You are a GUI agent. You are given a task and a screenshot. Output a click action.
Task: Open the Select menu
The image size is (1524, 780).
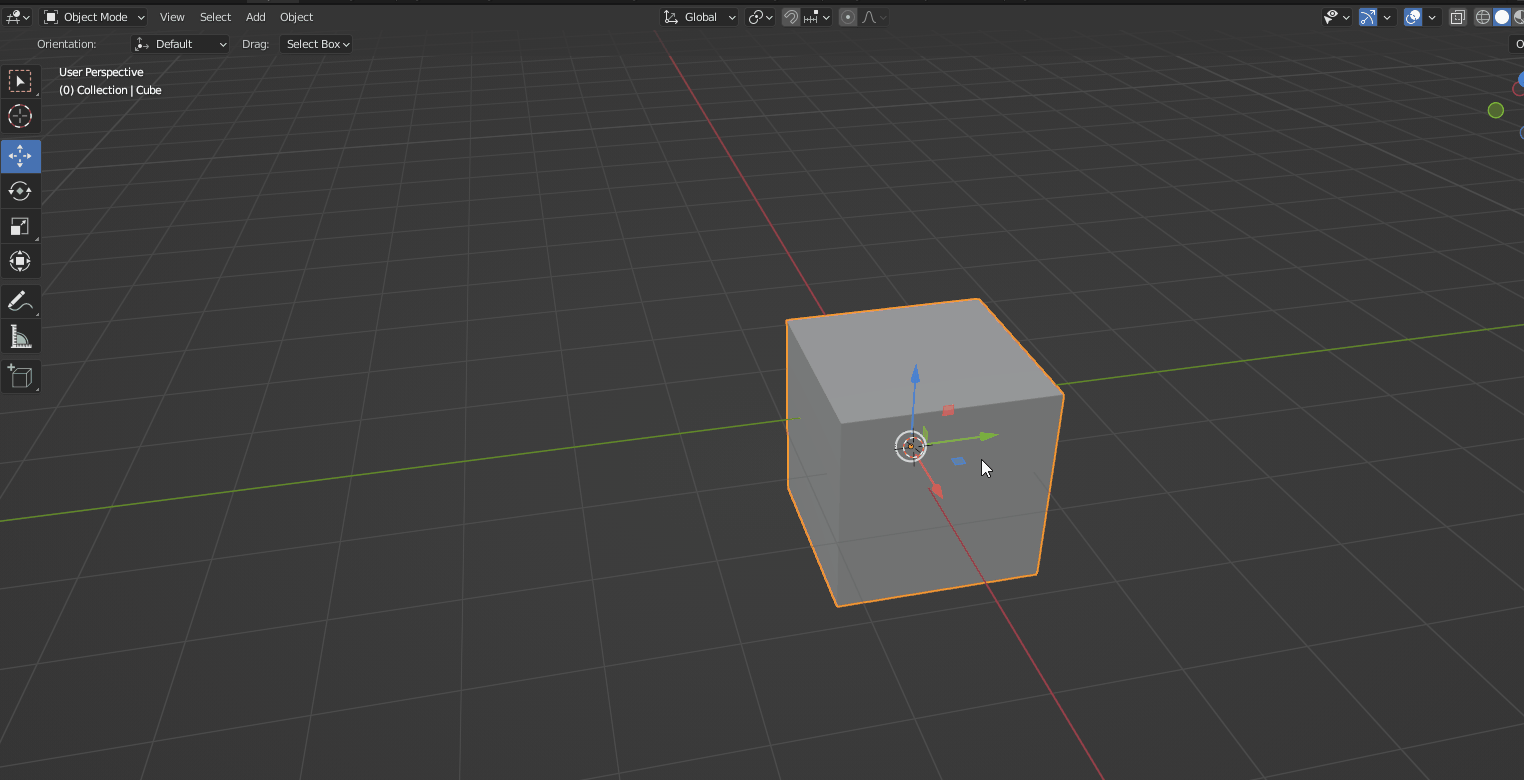point(215,16)
